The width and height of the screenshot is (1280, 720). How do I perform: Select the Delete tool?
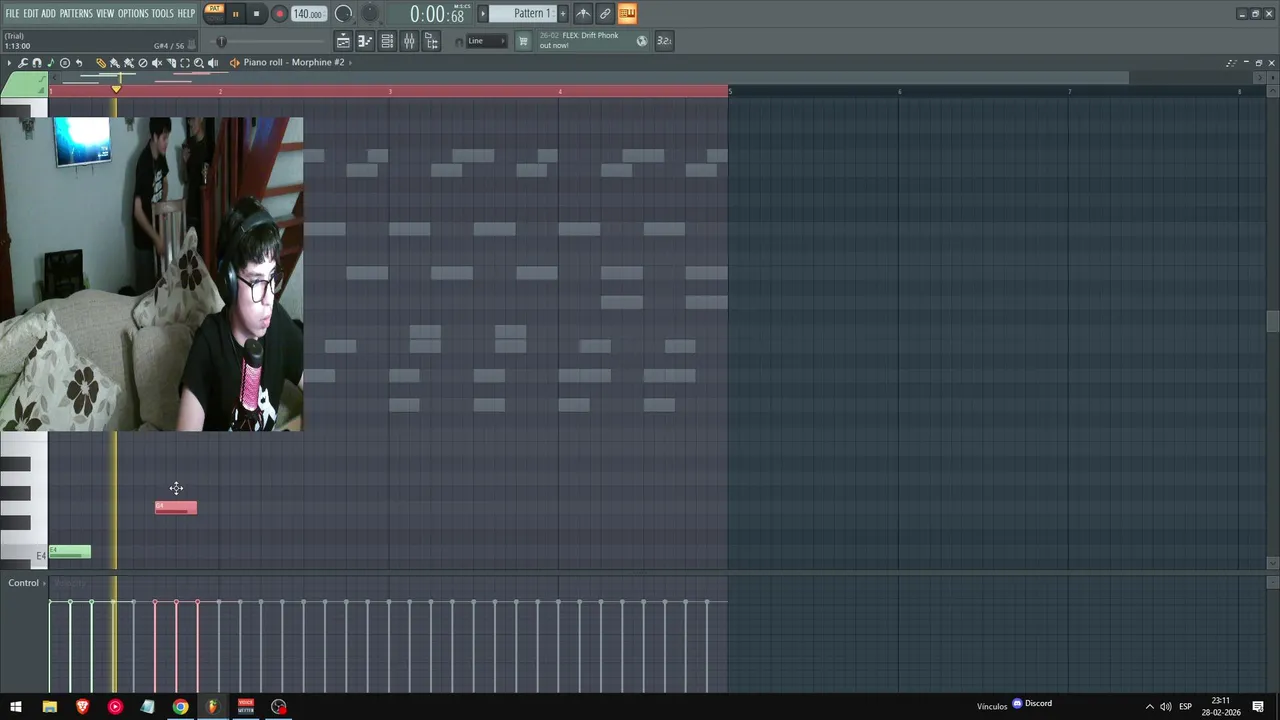(x=143, y=63)
